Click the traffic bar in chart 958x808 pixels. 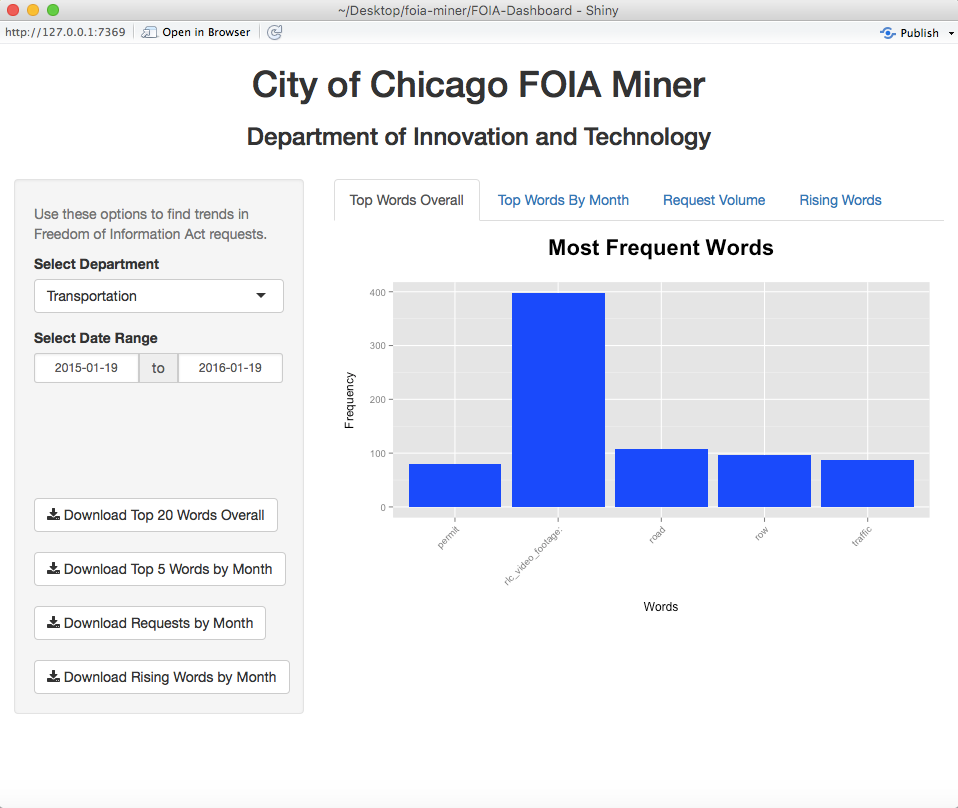pos(868,483)
